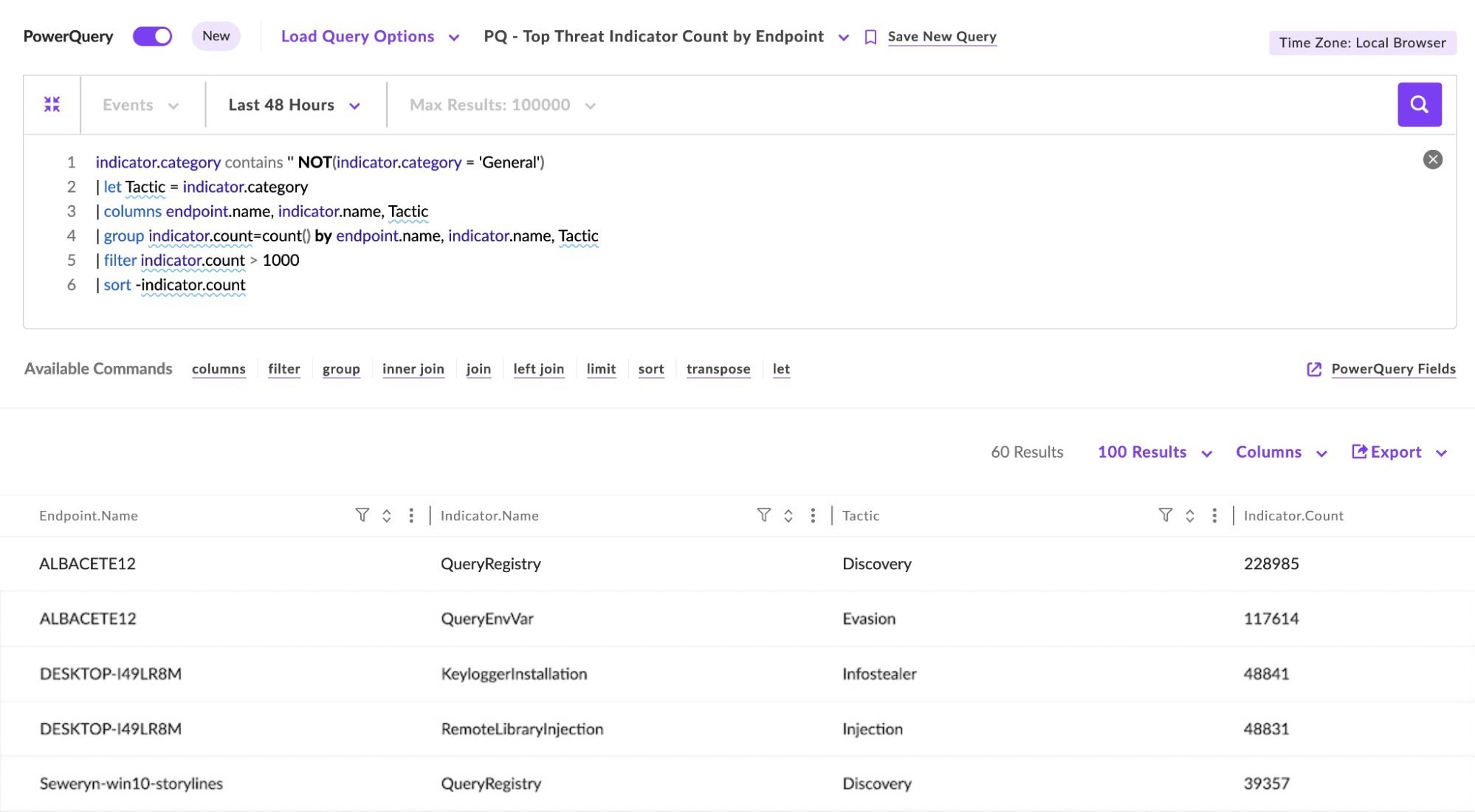Collapse the query editor with the shrink icon
The width and height of the screenshot is (1475, 812).
52,105
